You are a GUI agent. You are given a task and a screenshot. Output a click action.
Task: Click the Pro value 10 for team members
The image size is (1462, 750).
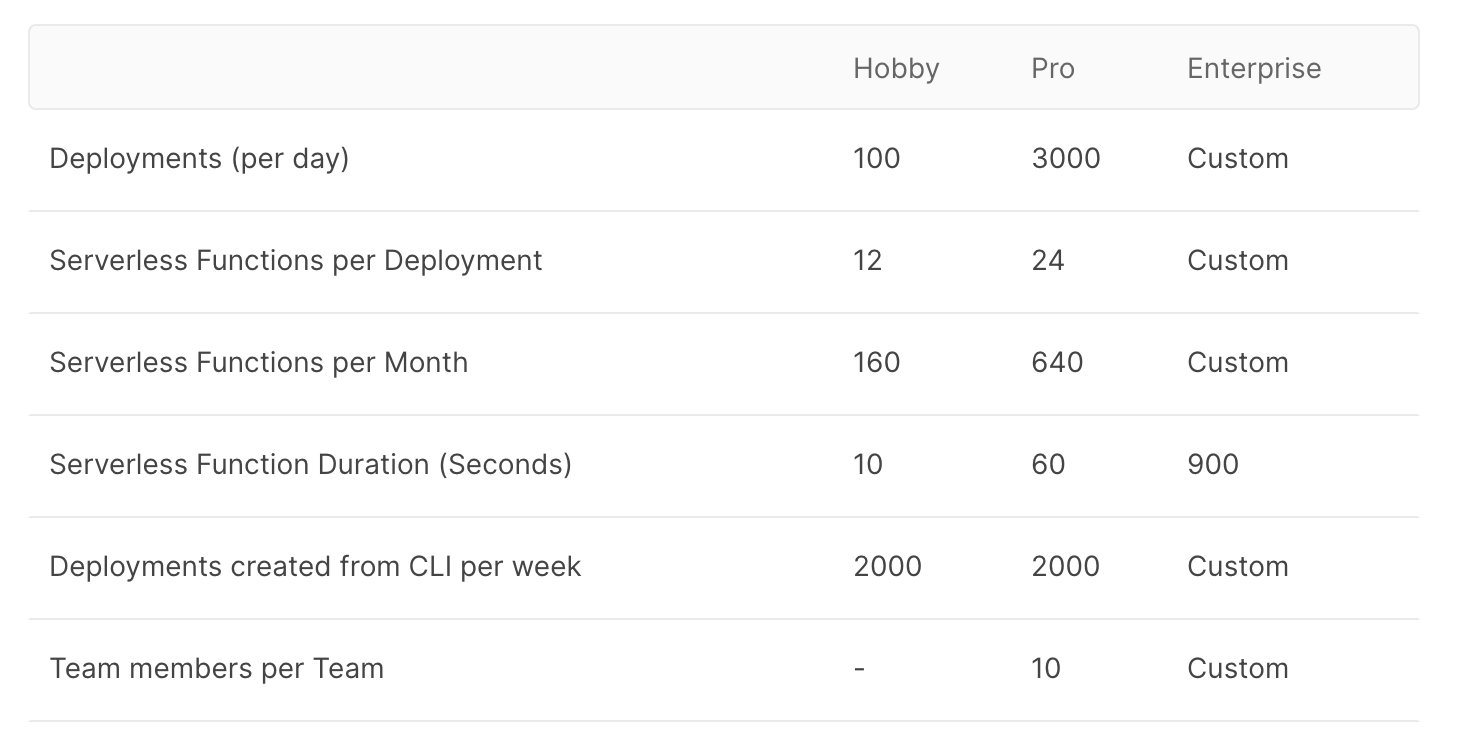coord(1046,669)
